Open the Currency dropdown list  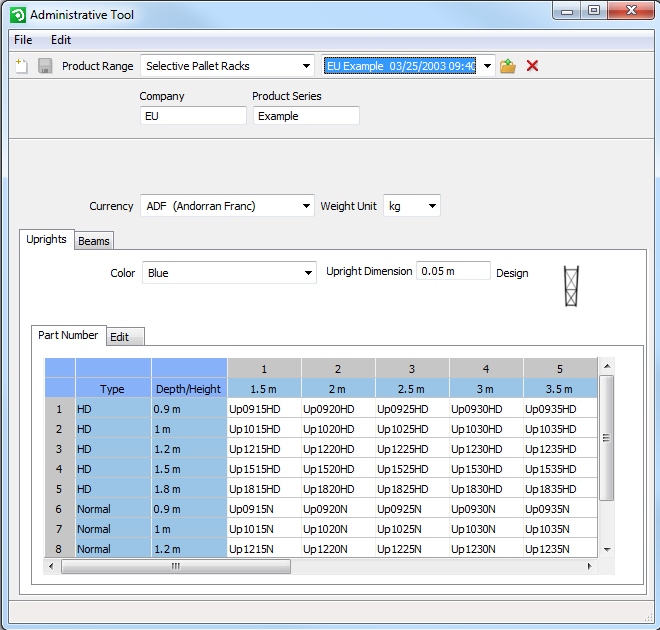coord(227,206)
